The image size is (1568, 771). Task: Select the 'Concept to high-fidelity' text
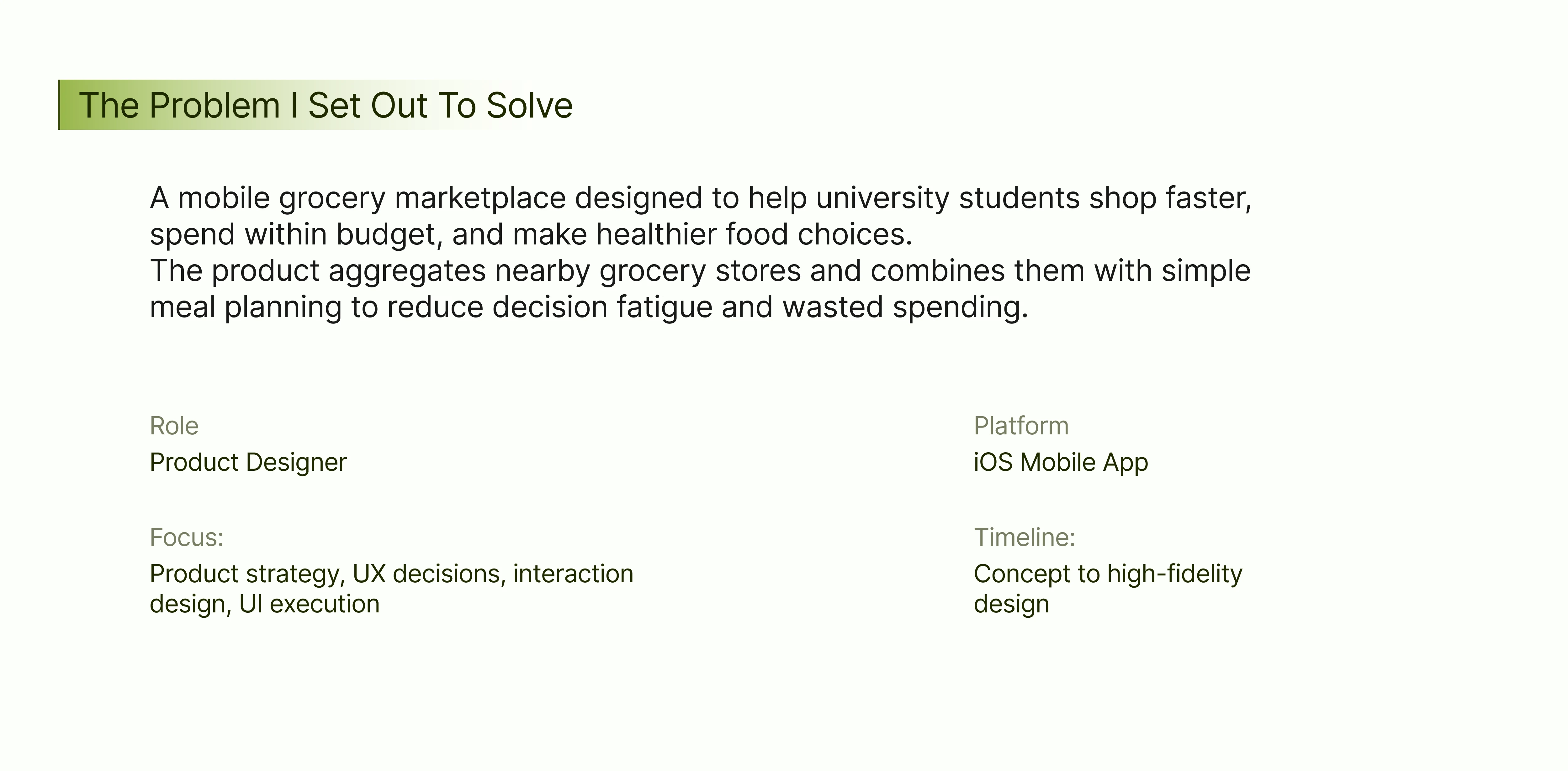1108,574
